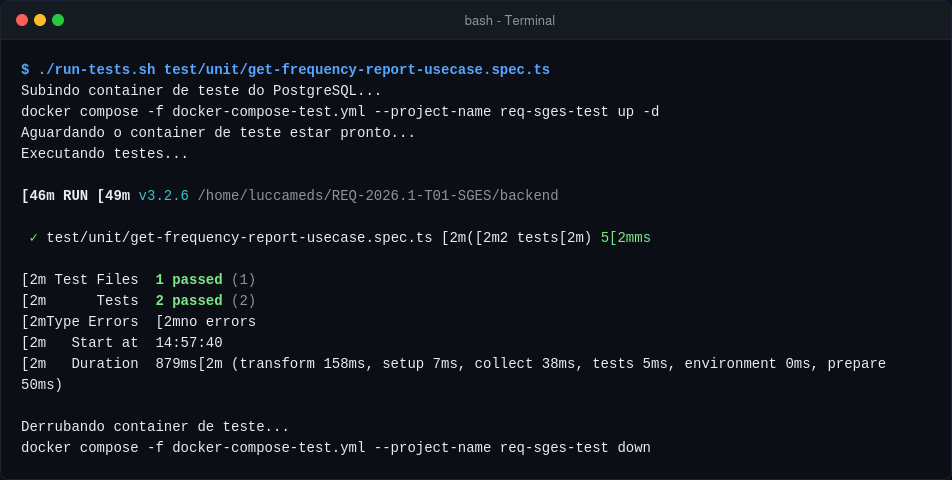The image size is (952, 480).
Task: Click the RUN label in the output
Action: [75, 196]
